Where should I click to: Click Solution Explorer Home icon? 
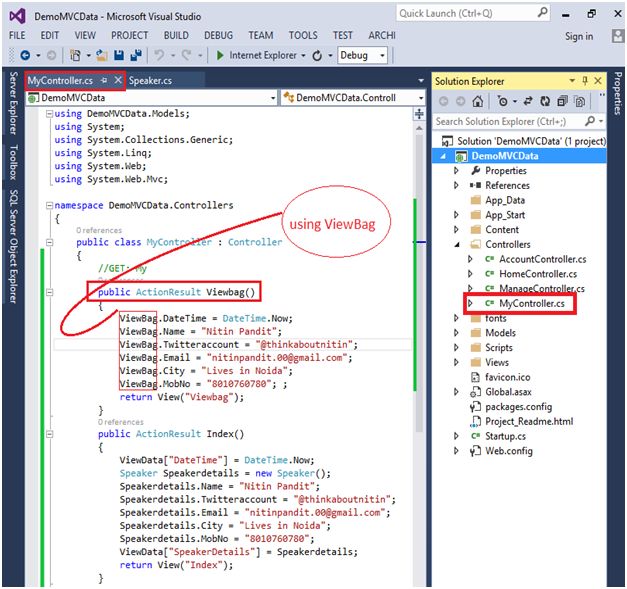coord(477,101)
